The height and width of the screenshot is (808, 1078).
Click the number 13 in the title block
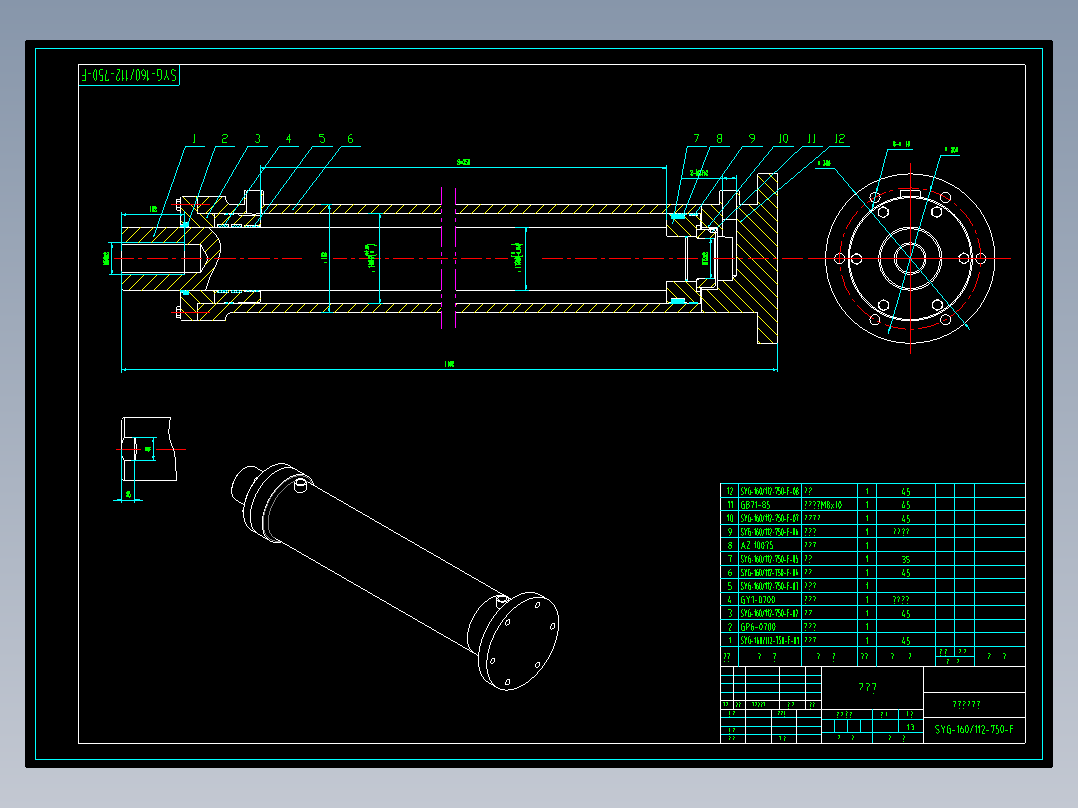[910, 727]
